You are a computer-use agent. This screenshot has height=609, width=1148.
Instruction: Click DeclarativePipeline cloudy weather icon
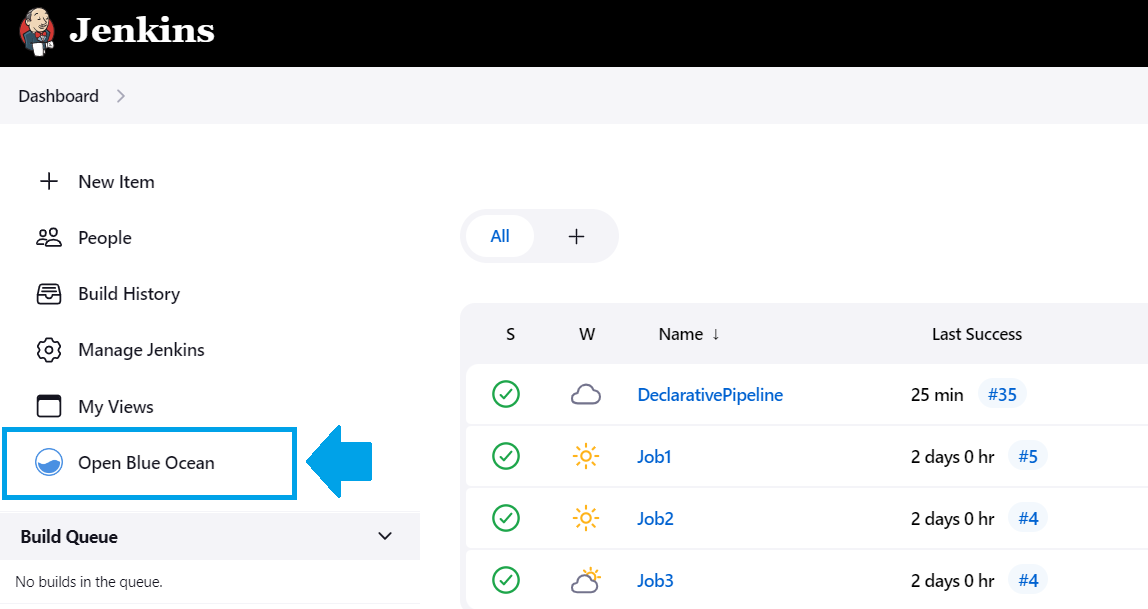coord(586,395)
